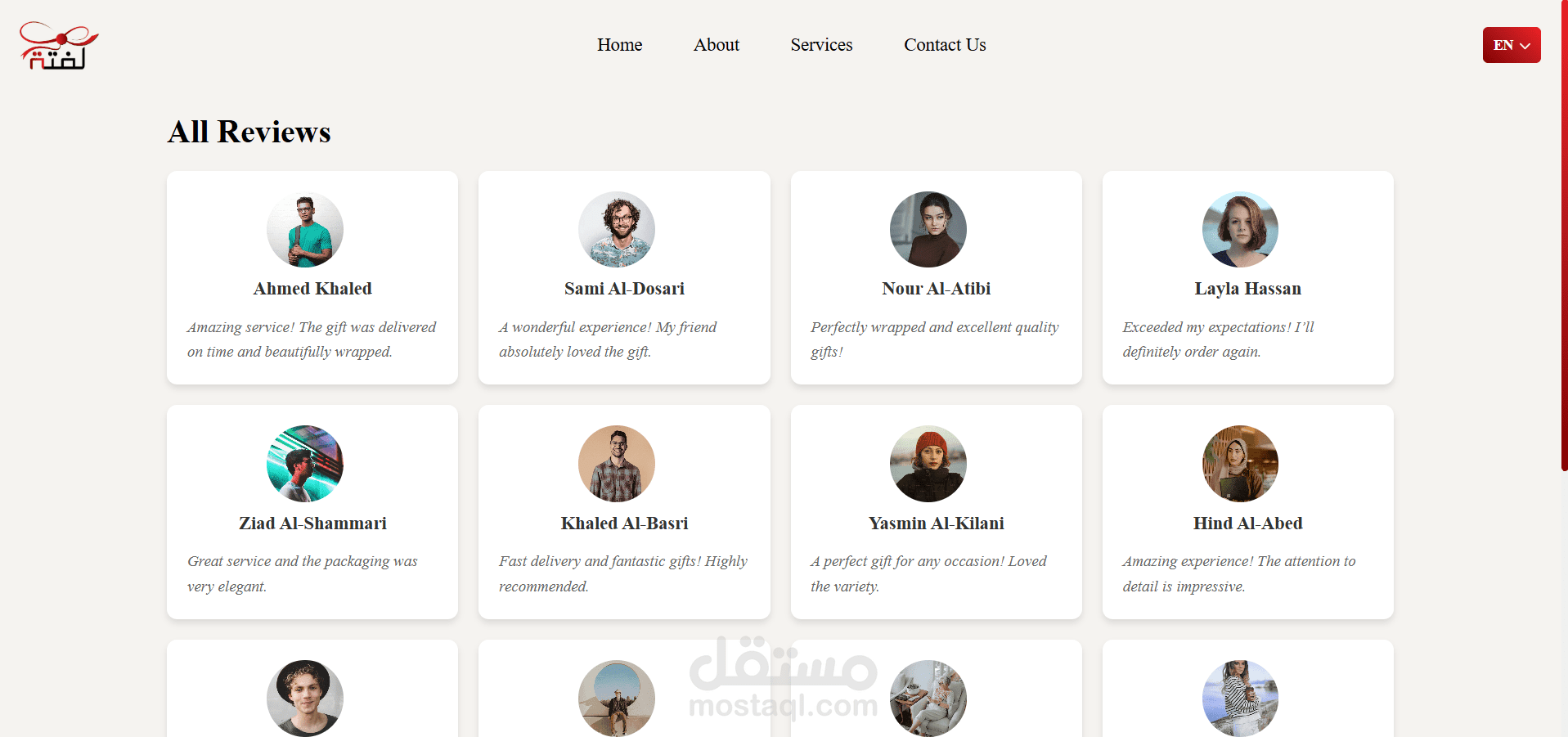Viewport: 1568px width, 737px height.
Task: Open the EN language dropdown
Action: pyautogui.click(x=1512, y=45)
